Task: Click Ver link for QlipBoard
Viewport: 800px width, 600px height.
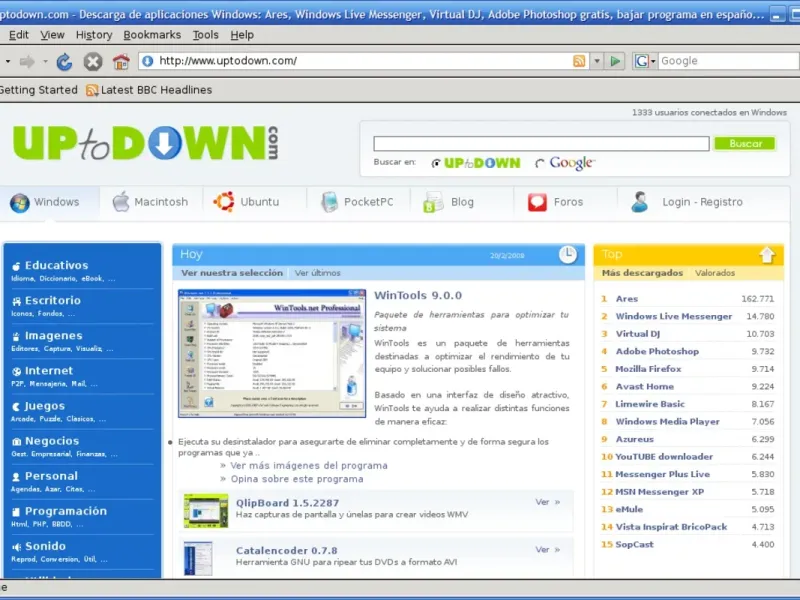Action: 547,502
